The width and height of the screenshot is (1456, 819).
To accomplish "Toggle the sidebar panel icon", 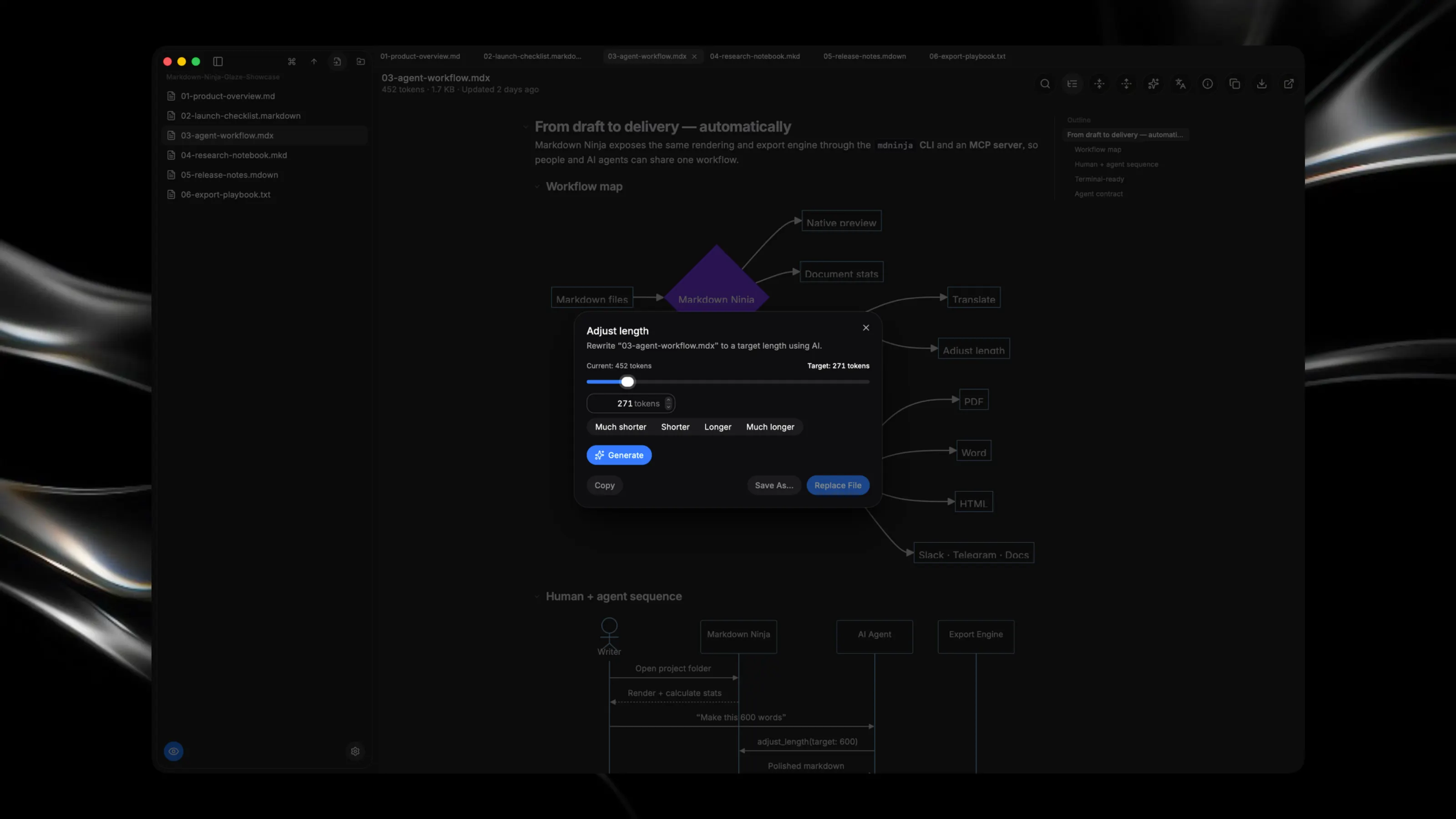I will point(217,61).
